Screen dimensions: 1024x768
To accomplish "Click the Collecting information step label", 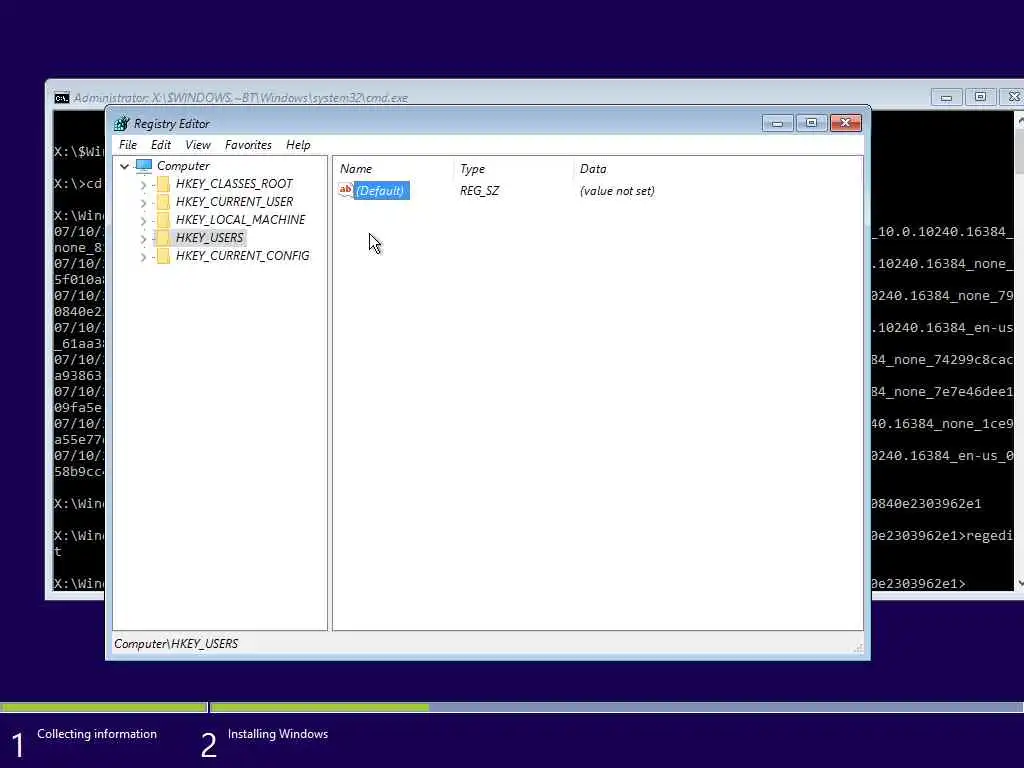I will (97, 734).
